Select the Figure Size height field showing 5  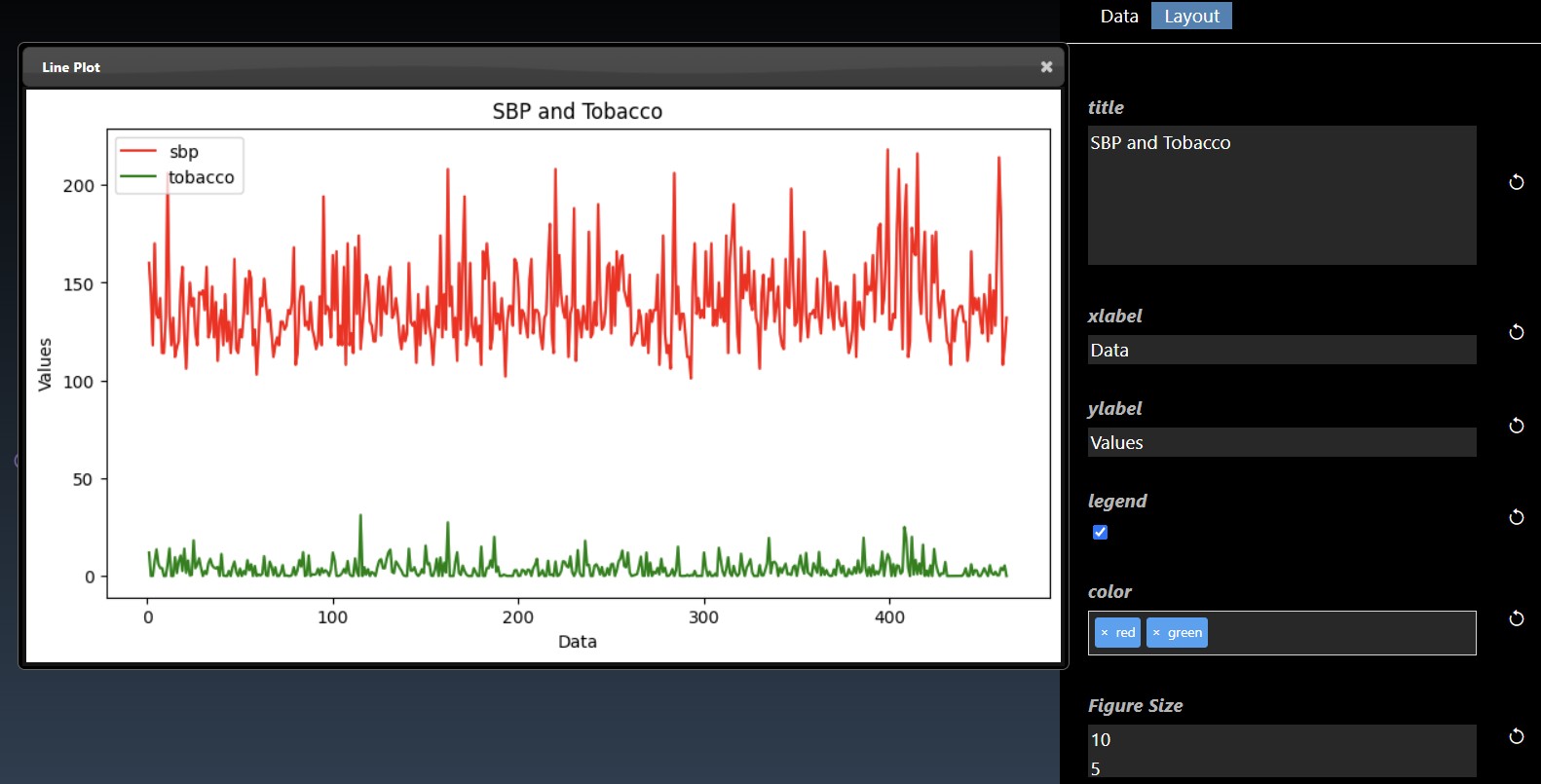click(1281, 767)
